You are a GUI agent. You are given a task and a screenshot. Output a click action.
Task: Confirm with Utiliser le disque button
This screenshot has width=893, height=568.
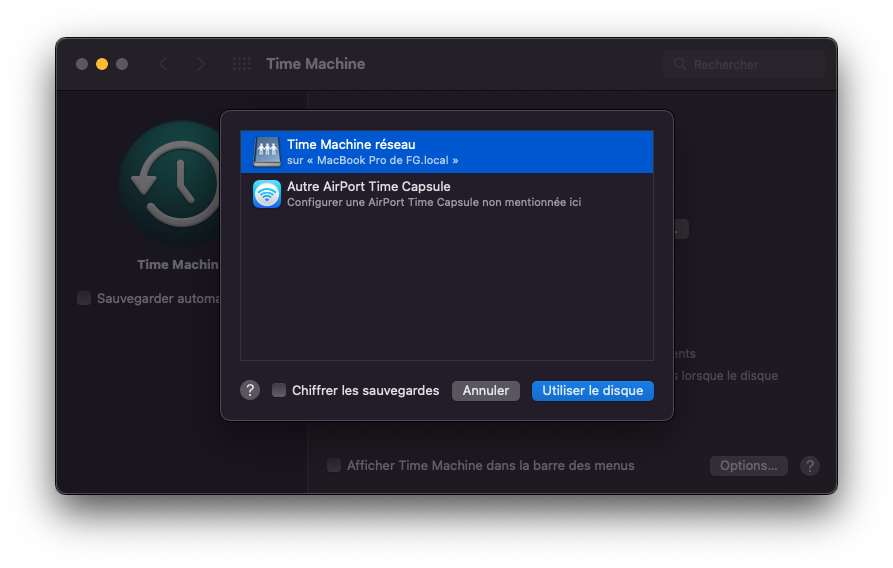click(593, 391)
